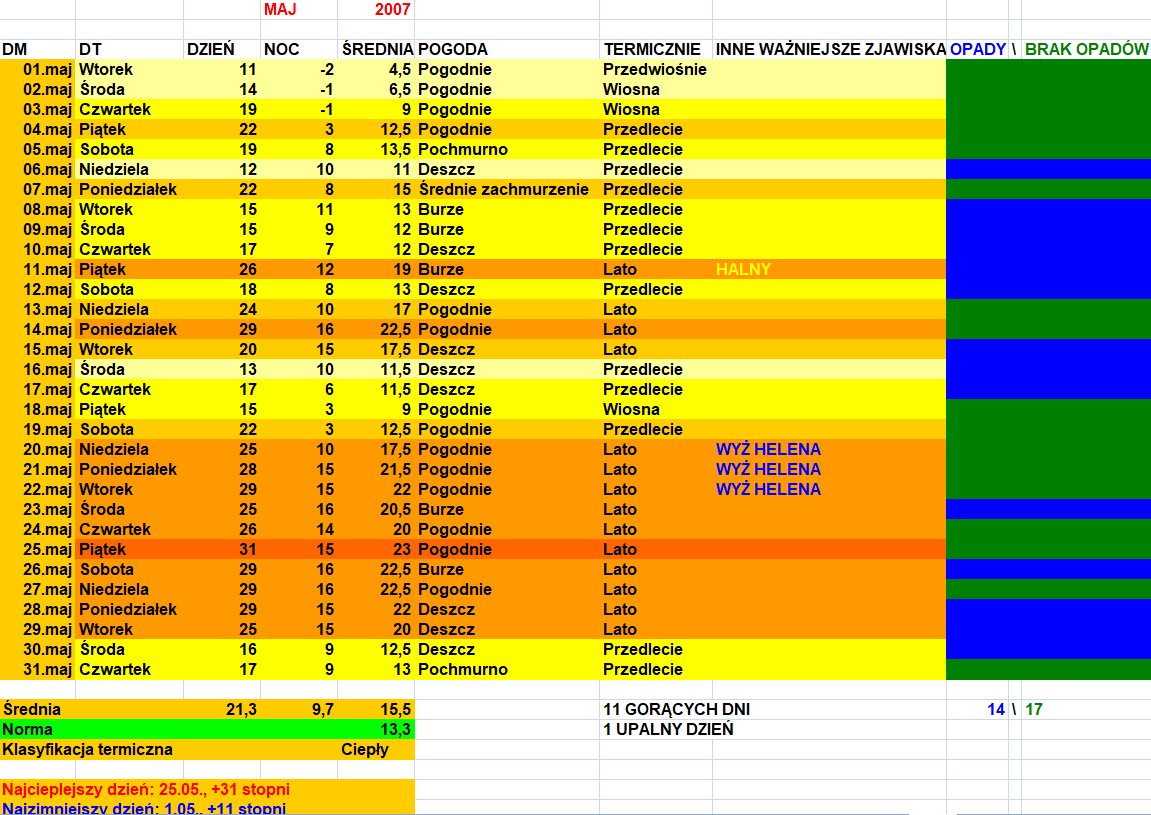
Task: Click the "HALNY" cell in the 11.maj row
Action: [743, 269]
